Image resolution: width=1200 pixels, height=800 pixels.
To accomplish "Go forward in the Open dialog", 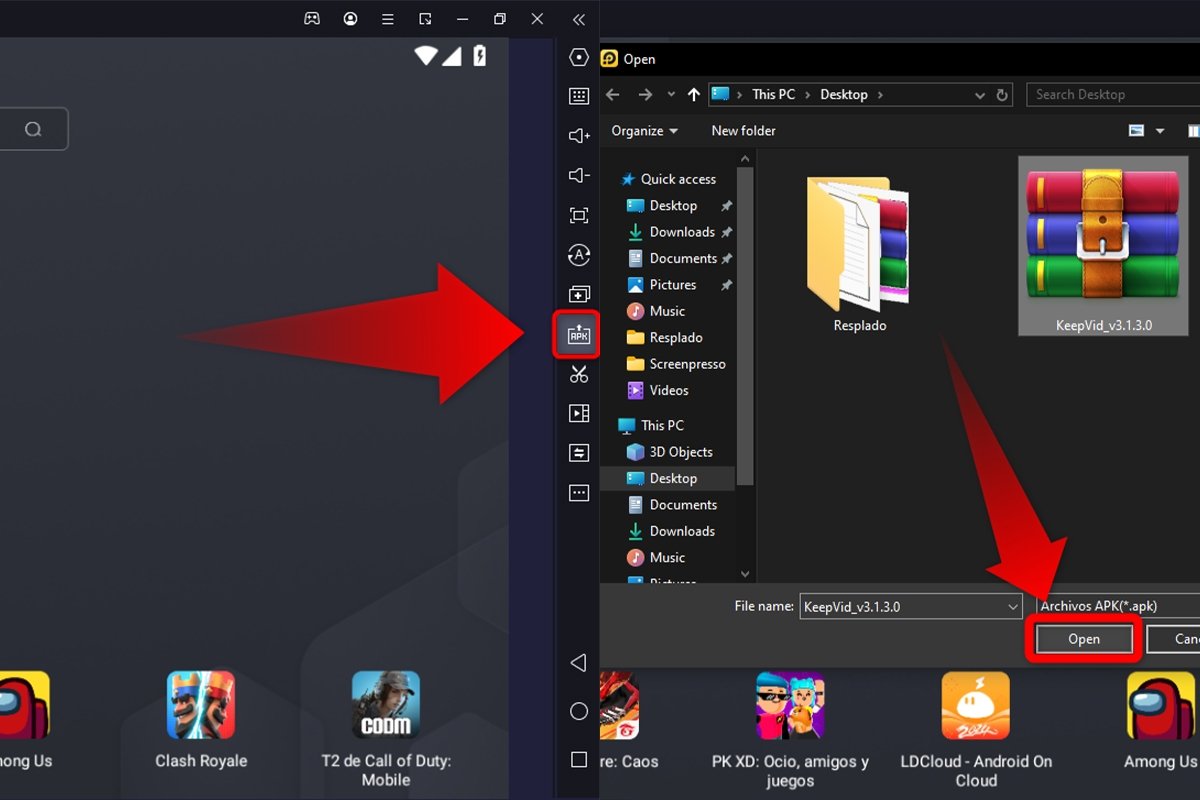I will coord(645,95).
